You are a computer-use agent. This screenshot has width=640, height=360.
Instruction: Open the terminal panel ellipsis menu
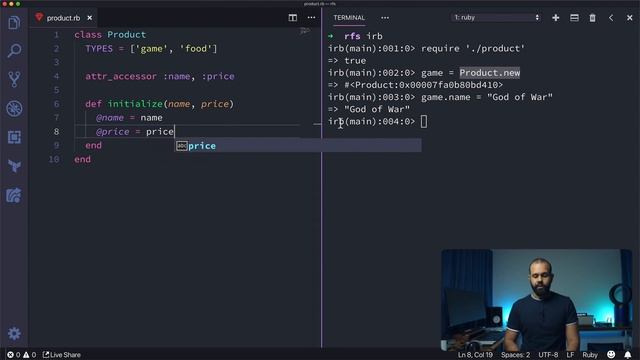pyautogui.click(x=385, y=18)
